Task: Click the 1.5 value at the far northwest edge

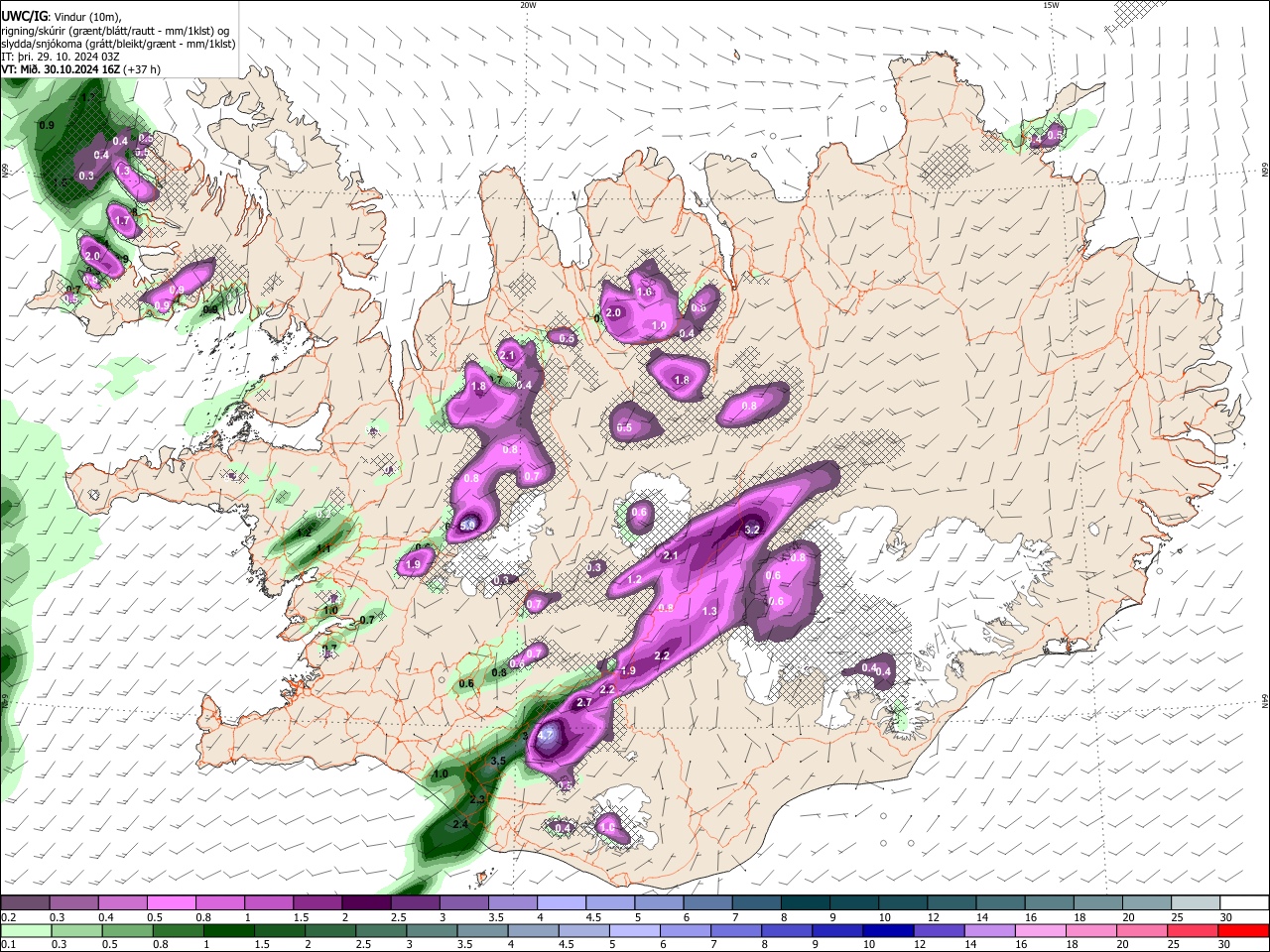Action: click(x=62, y=182)
